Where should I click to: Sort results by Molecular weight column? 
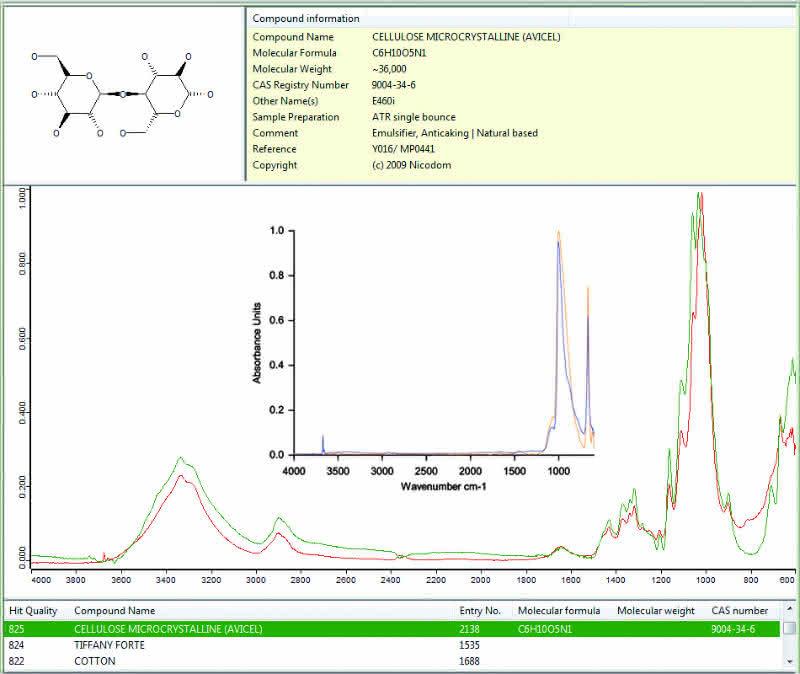coord(656,611)
